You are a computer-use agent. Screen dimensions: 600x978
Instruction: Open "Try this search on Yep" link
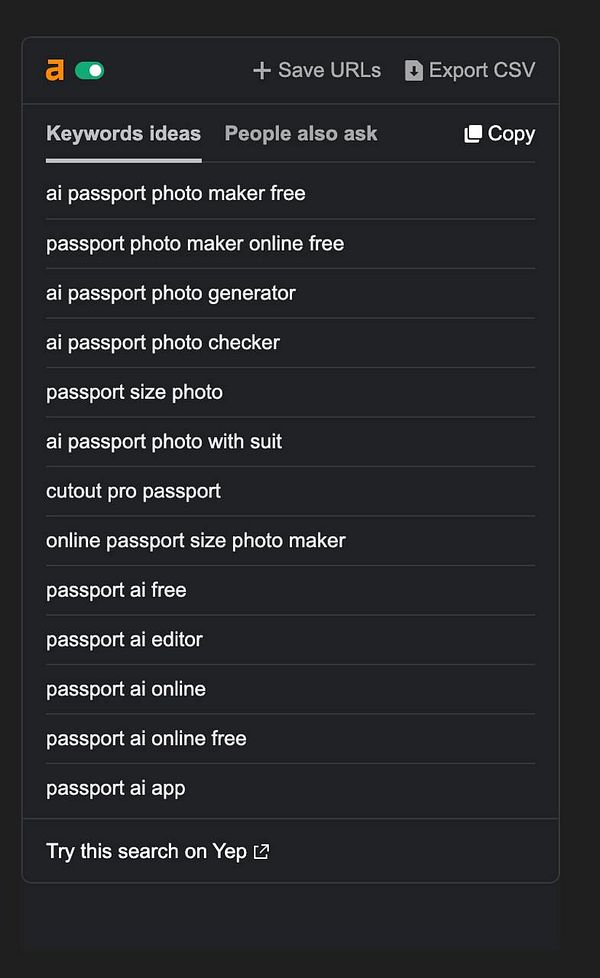click(145, 851)
